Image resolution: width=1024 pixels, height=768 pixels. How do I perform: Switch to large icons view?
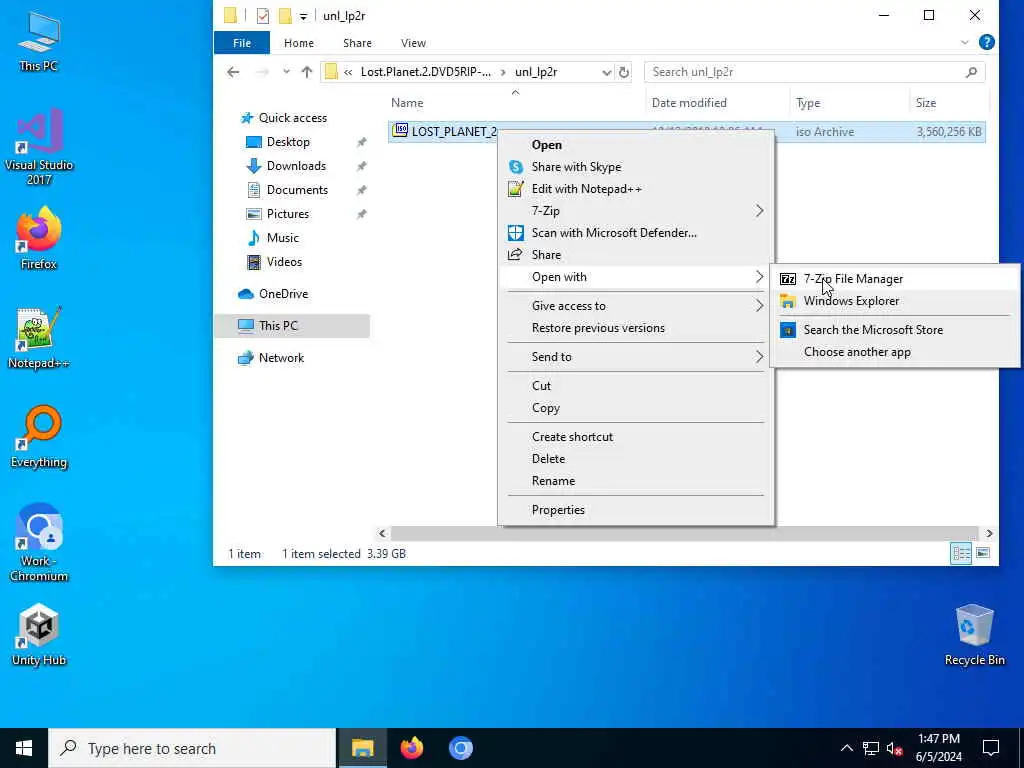(x=983, y=554)
